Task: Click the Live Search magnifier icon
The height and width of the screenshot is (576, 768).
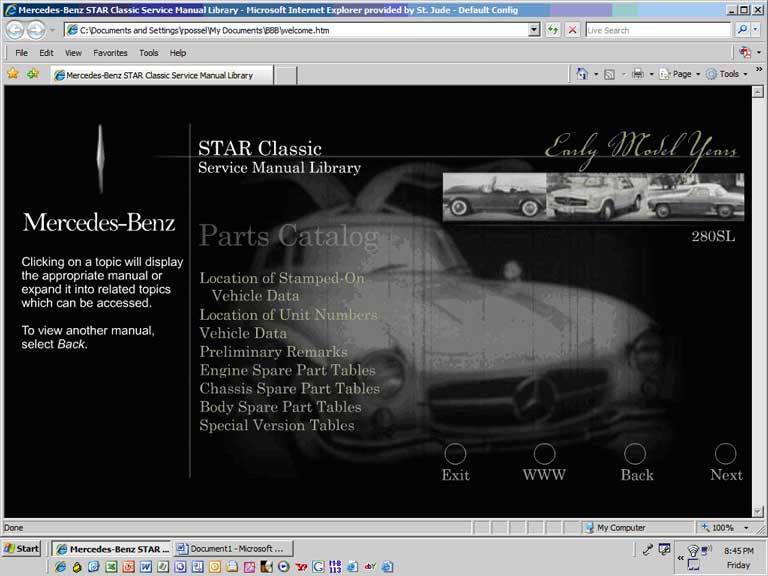Action: click(x=742, y=30)
